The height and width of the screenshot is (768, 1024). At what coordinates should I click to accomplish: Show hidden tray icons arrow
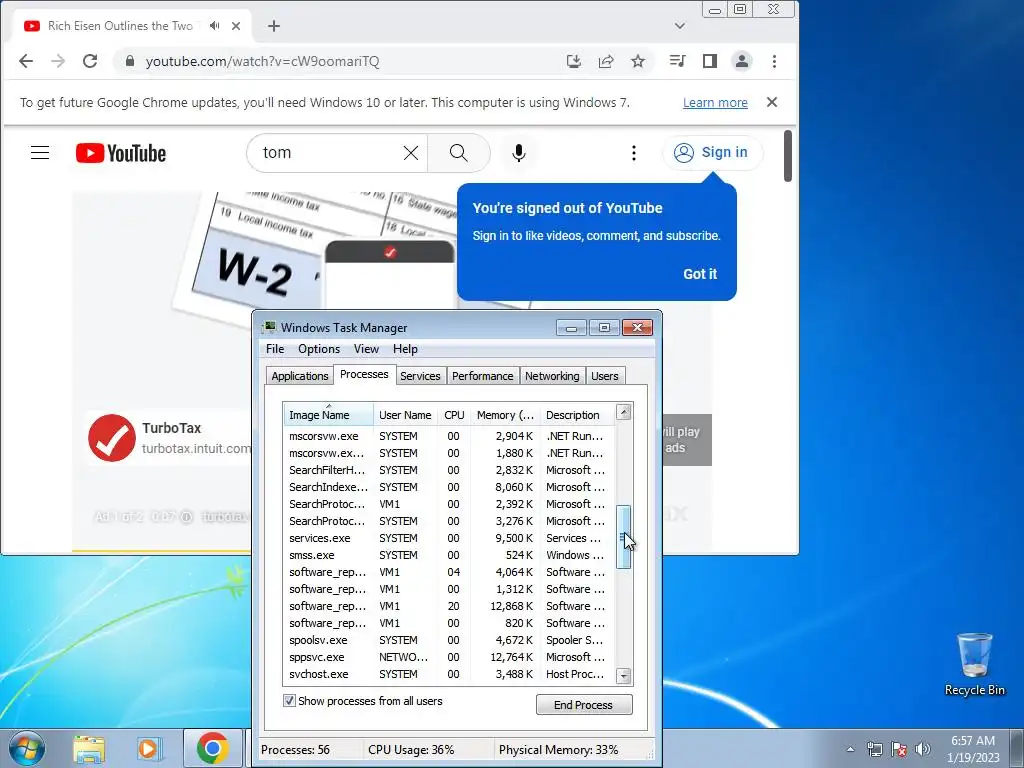point(850,749)
